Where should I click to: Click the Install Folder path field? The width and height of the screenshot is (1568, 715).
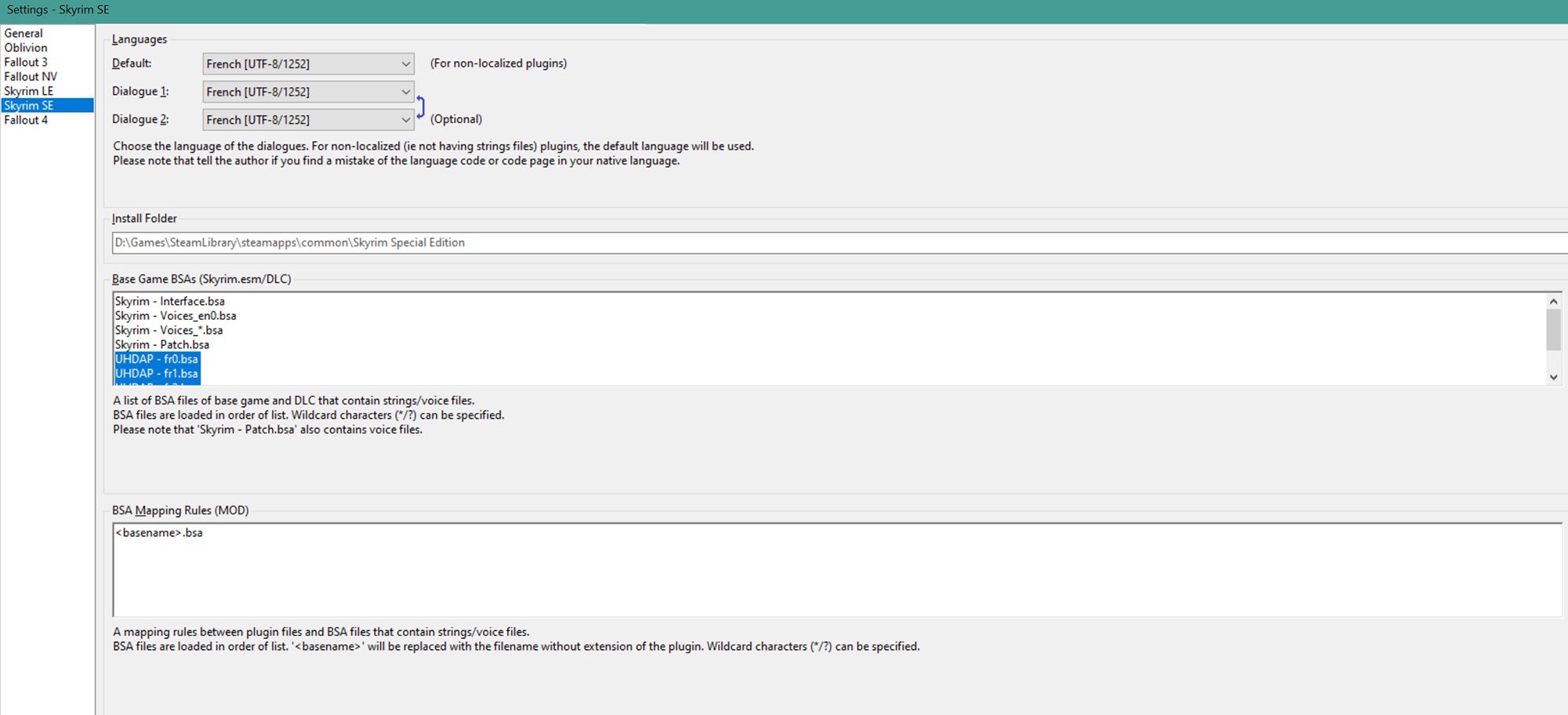784,243
